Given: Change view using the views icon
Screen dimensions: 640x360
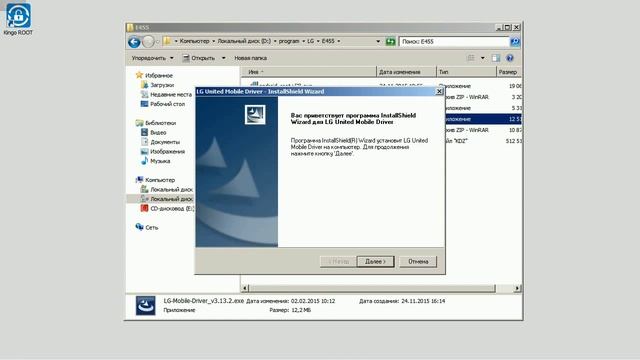Looking at the screenshot, I should 471,58.
